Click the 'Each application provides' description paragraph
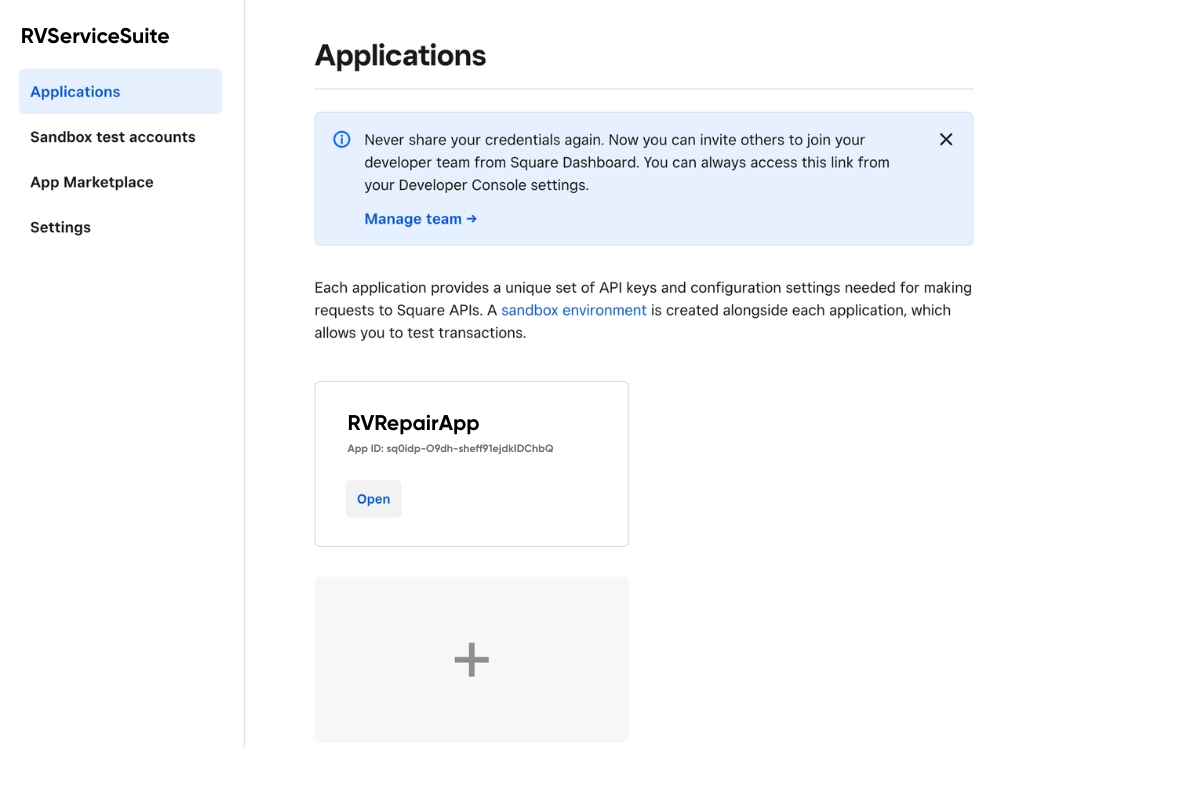Screen dimensions: 1200x800 click(642, 310)
